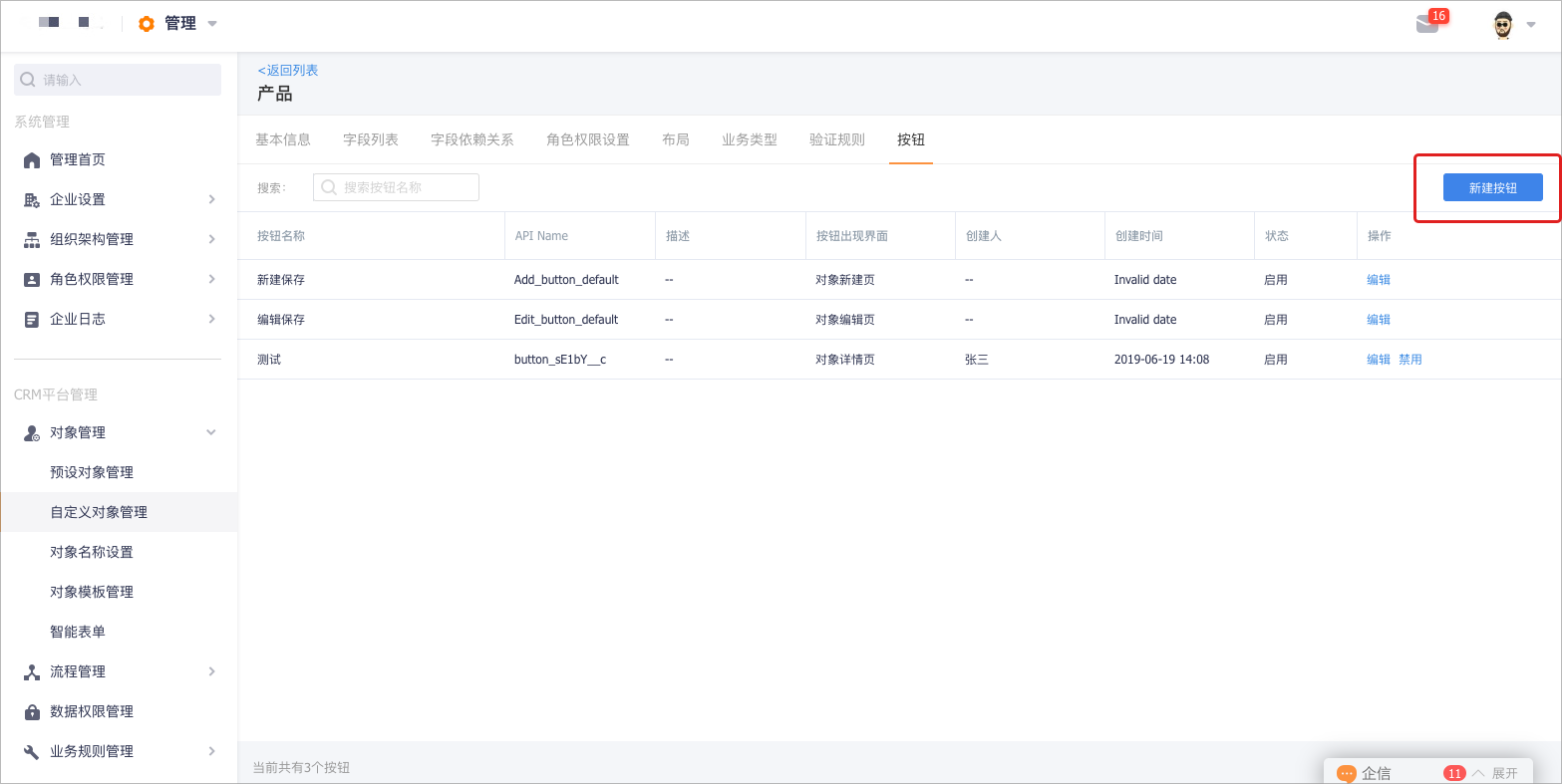
Task: Click the red 11 badge in 企信
Action: point(1454,774)
